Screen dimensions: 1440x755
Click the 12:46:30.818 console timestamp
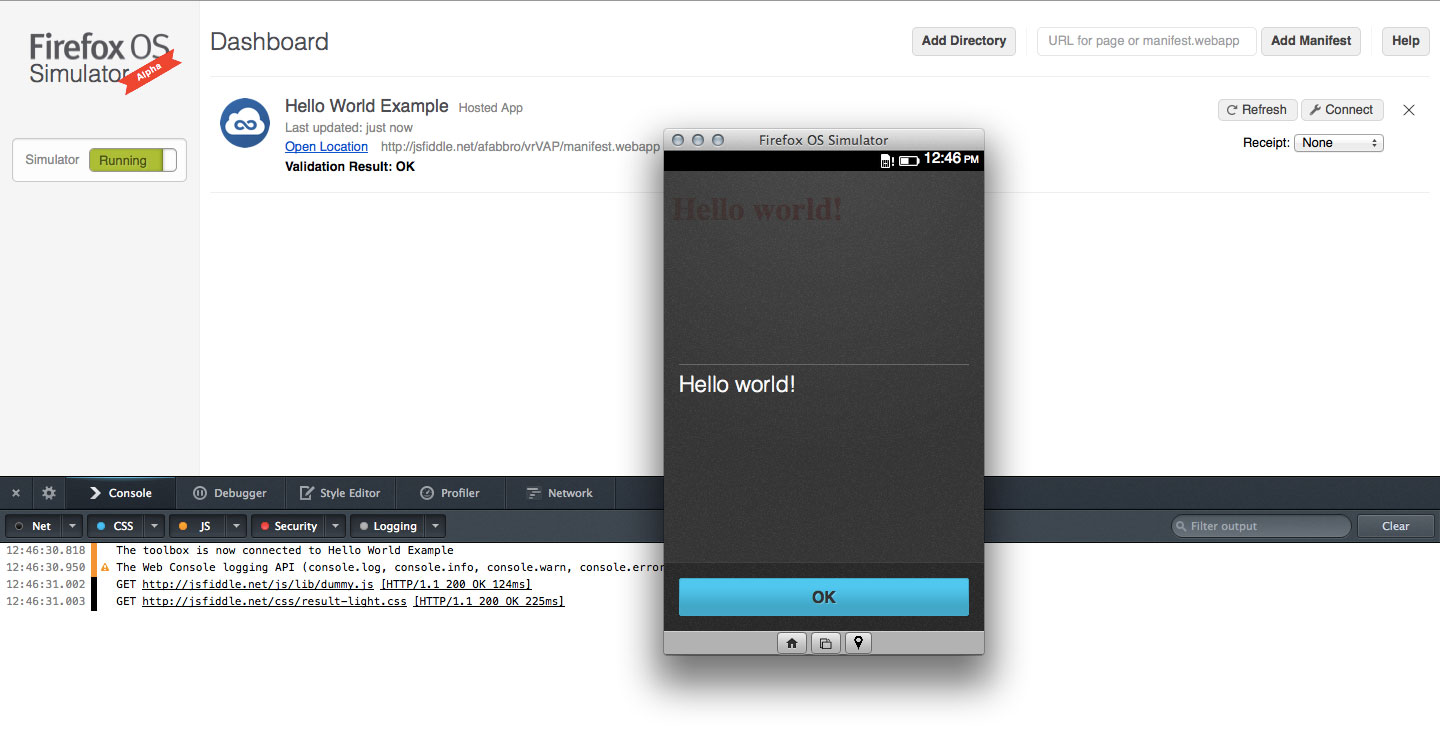45,550
